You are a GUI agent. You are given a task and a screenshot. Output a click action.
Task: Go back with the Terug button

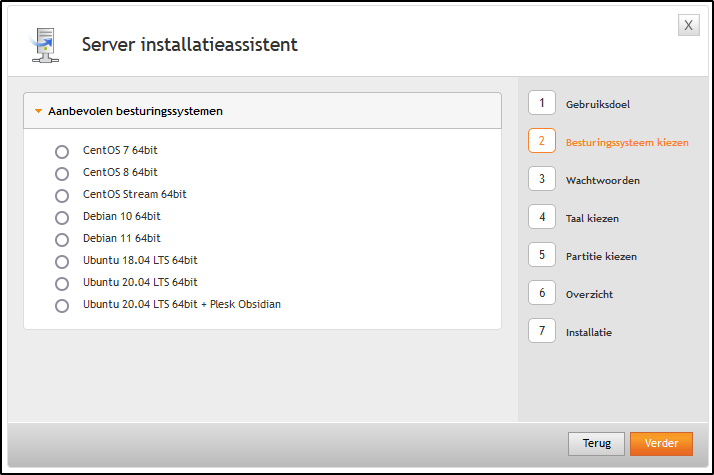click(x=597, y=444)
